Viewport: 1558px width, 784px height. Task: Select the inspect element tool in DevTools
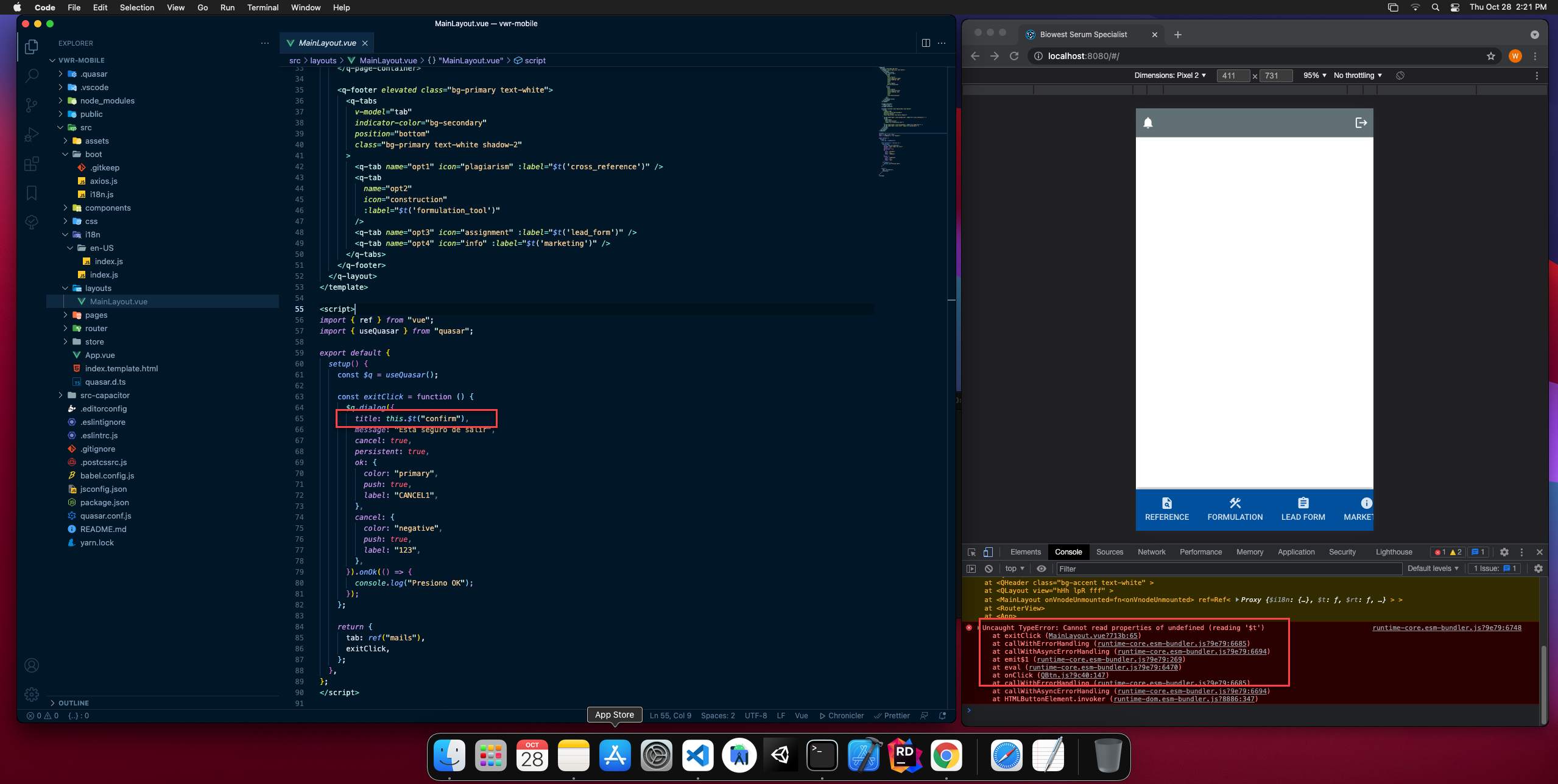coord(971,552)
